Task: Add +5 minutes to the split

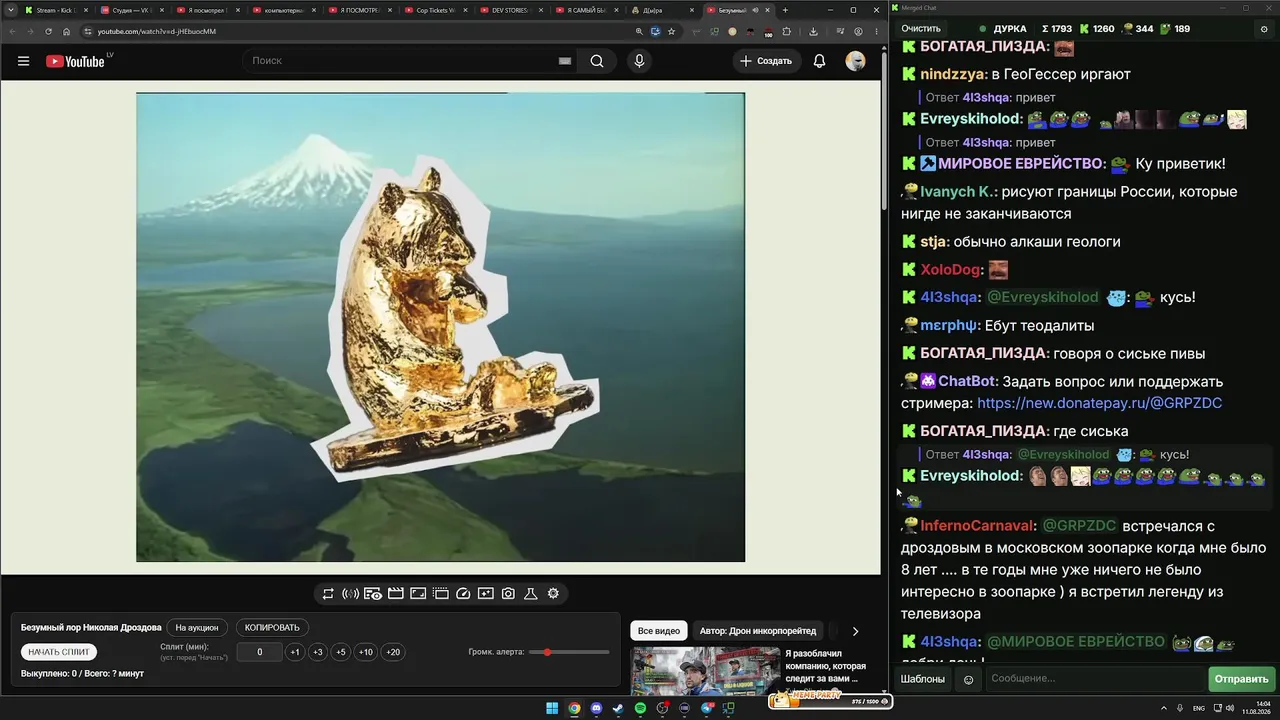Action: 341,652
